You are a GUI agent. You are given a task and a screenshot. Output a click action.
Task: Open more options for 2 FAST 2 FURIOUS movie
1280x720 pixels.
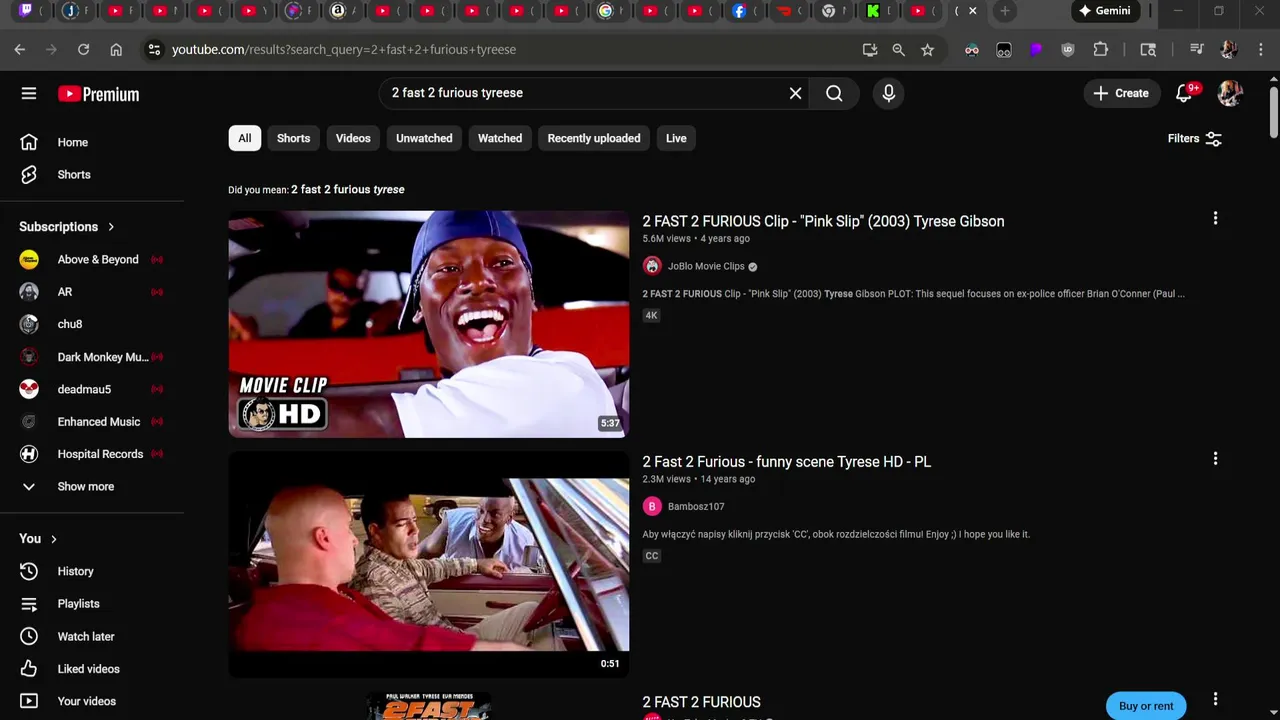(x=1215, y=699)
